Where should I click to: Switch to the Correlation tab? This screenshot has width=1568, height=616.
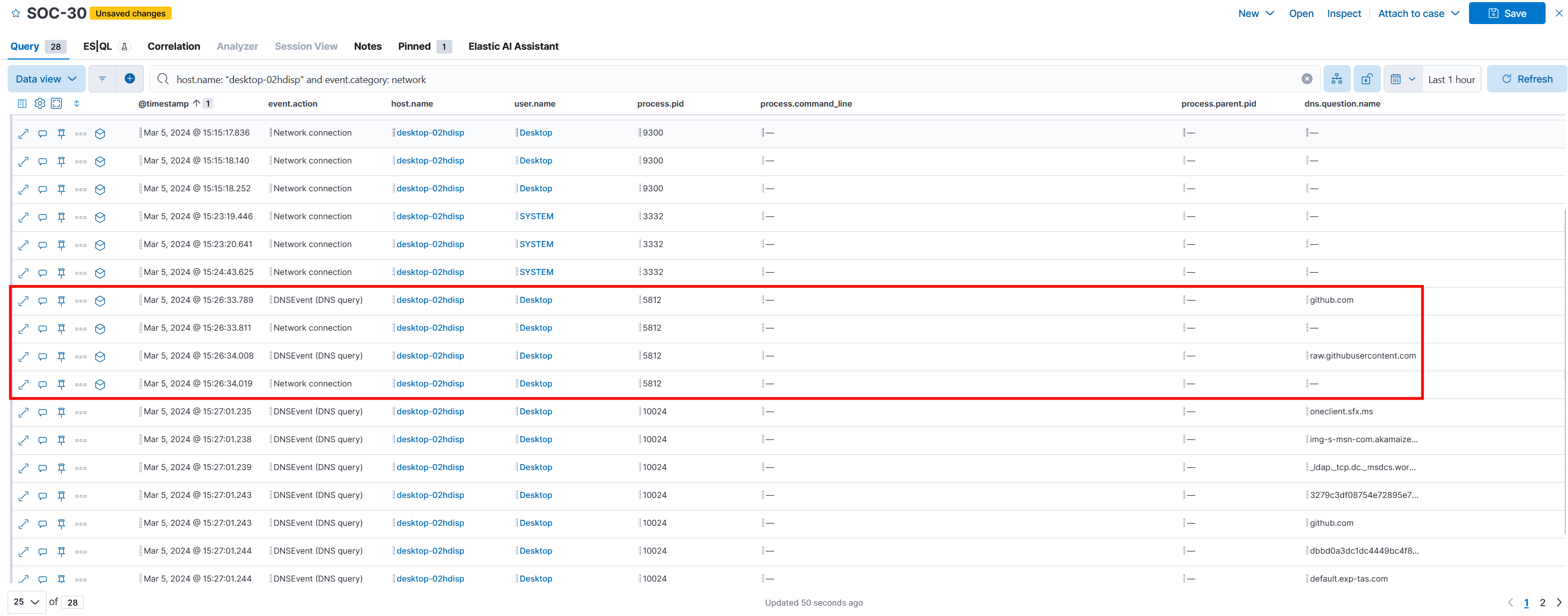(x=173, y=46)
